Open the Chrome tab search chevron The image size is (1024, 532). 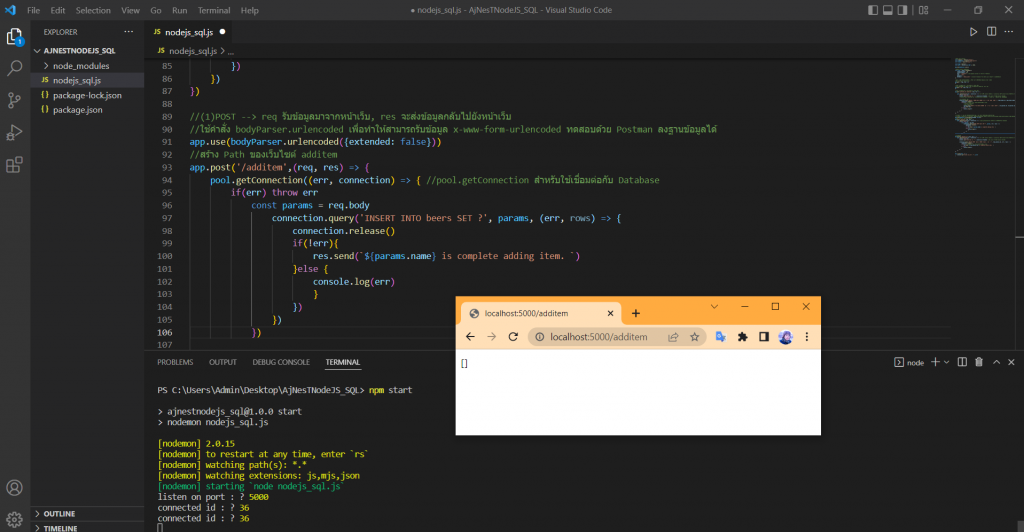714,307
